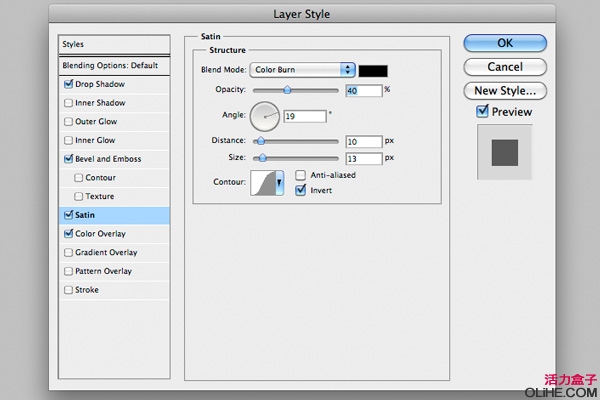Click the Distance value field
This screenshot has width=600, height=400.
pyautogui.click(x=364, y=142)
